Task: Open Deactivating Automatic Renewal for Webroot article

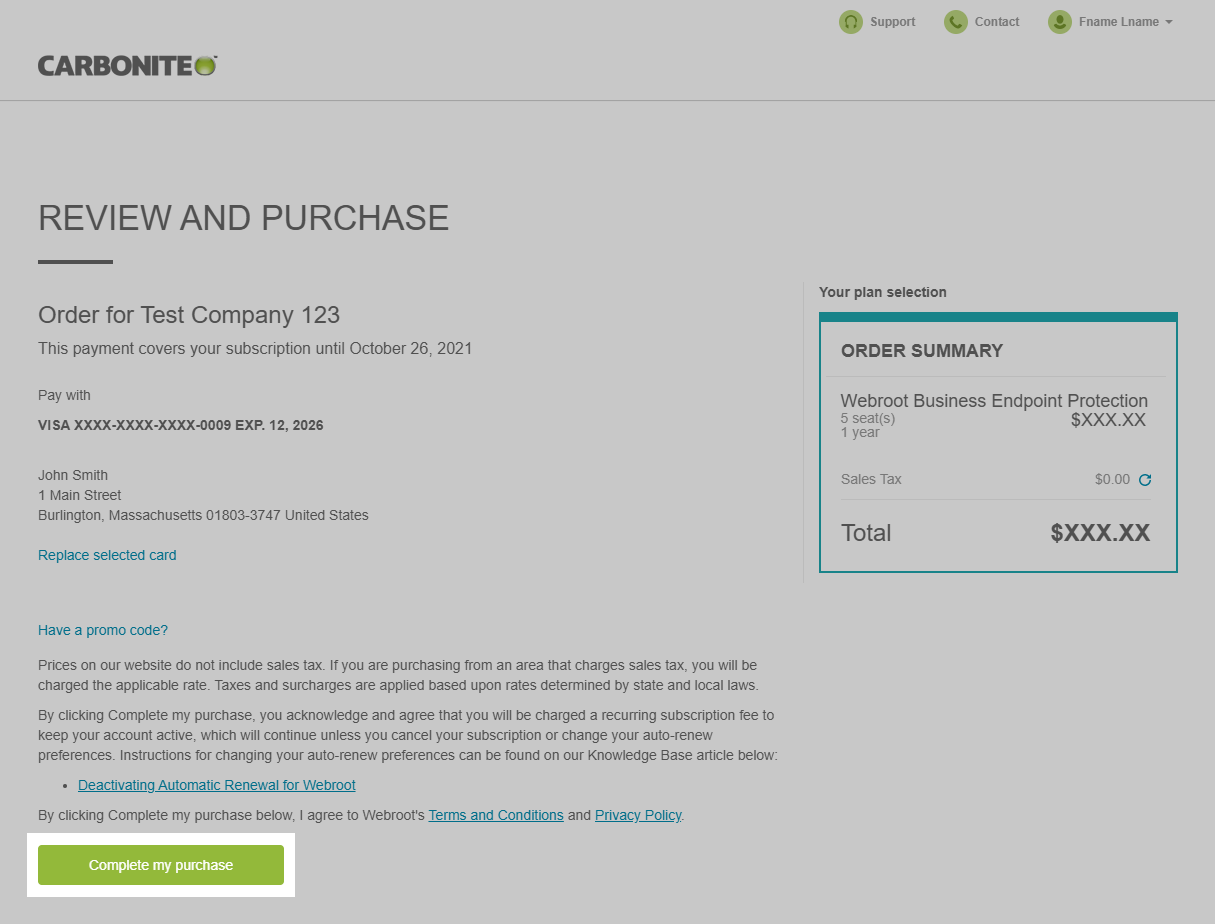Action: click(217, 785)
